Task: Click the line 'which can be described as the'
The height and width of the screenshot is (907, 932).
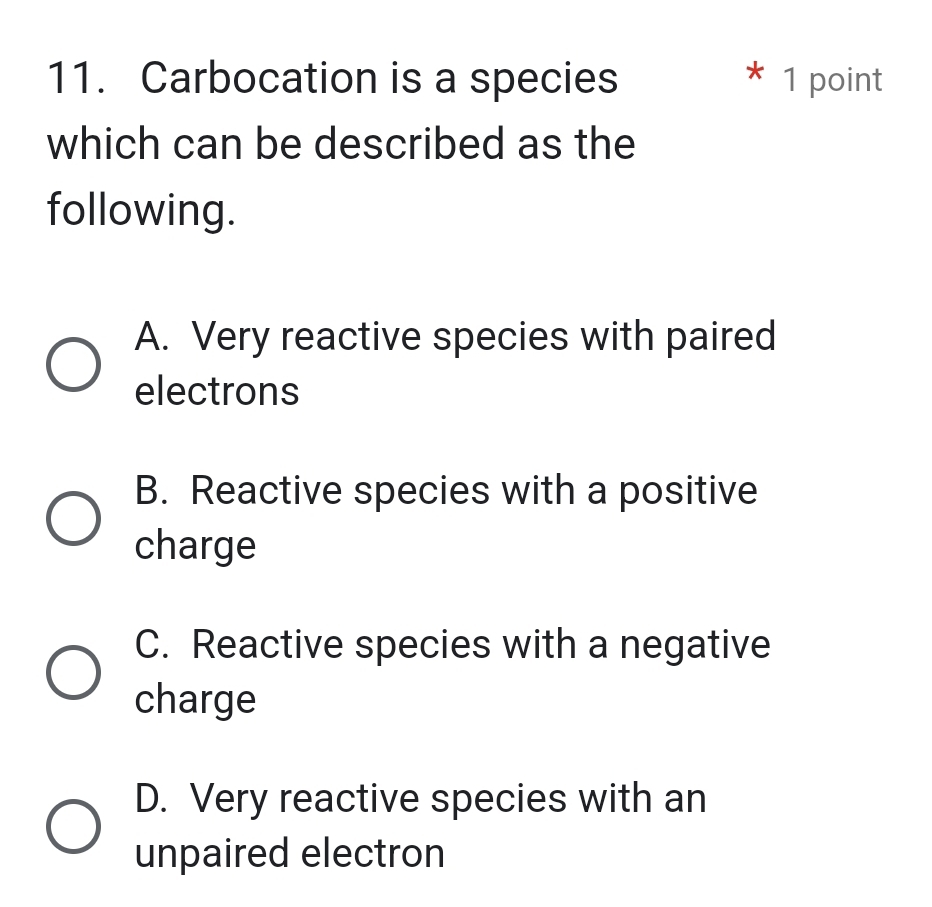Action: [x=341, y=145]
